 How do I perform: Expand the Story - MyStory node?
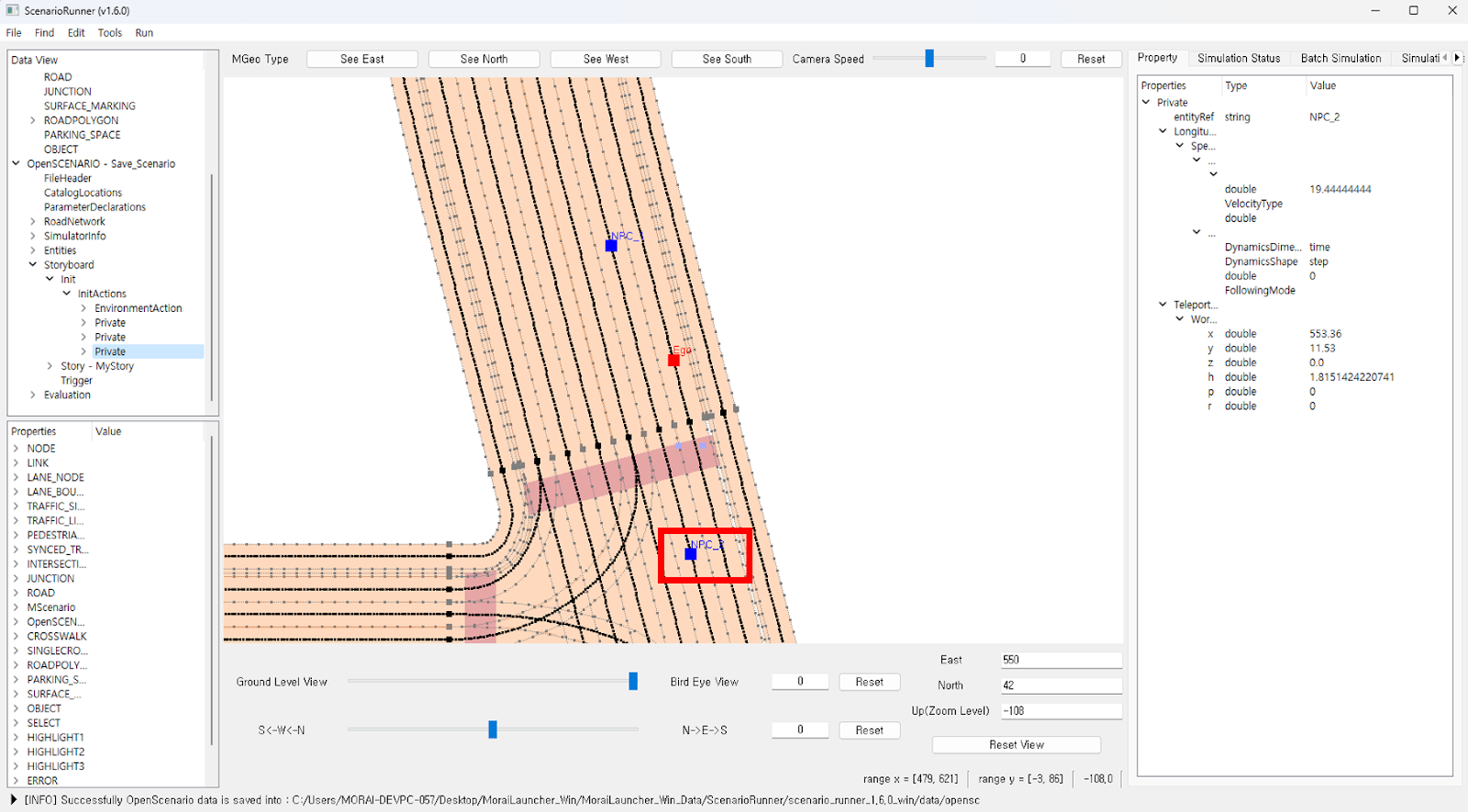pyautogui.click(x=50, y=366)
